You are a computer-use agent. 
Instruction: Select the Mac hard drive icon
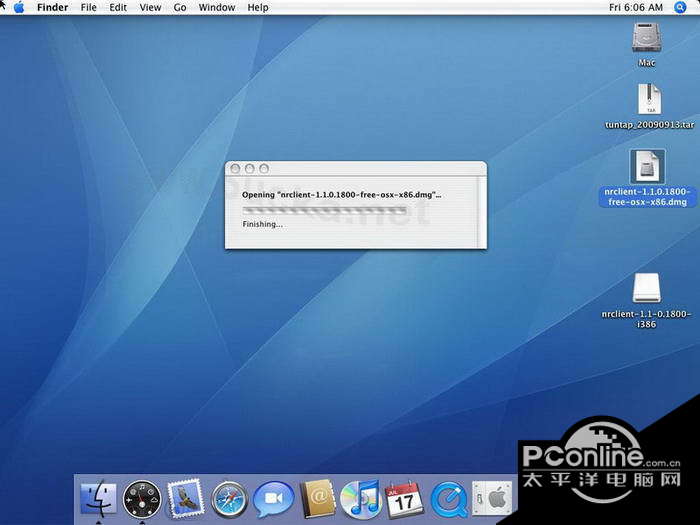pos(647,38)
